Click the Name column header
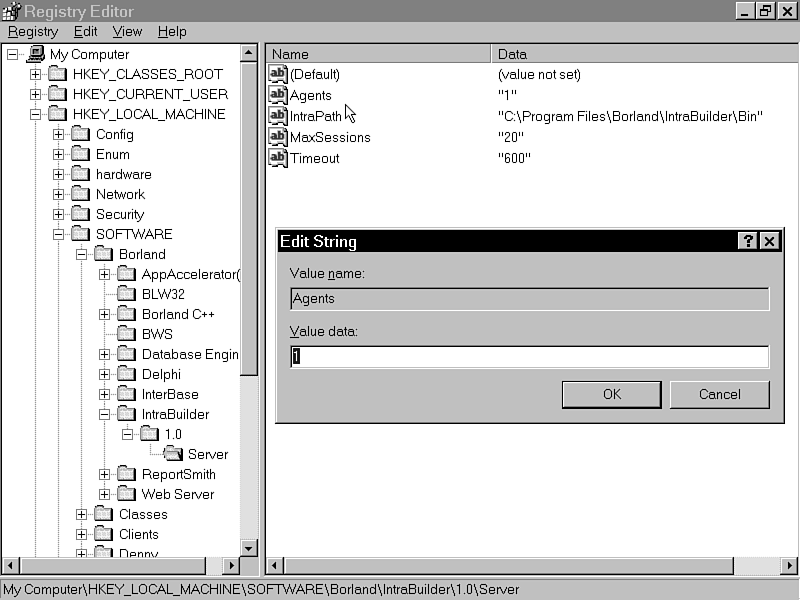 point(378,54)
